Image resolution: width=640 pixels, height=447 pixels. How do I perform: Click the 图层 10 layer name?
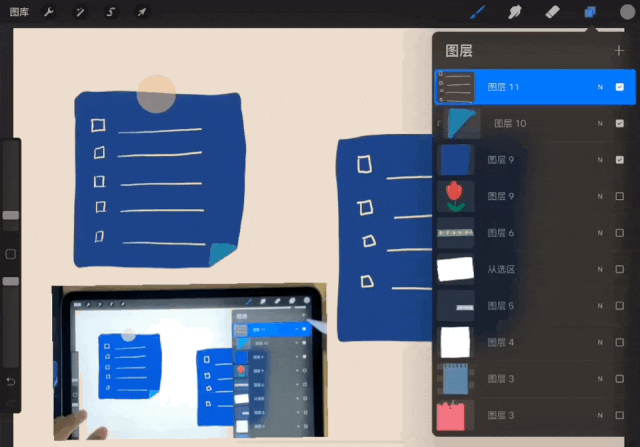click(x=510, y=123)
